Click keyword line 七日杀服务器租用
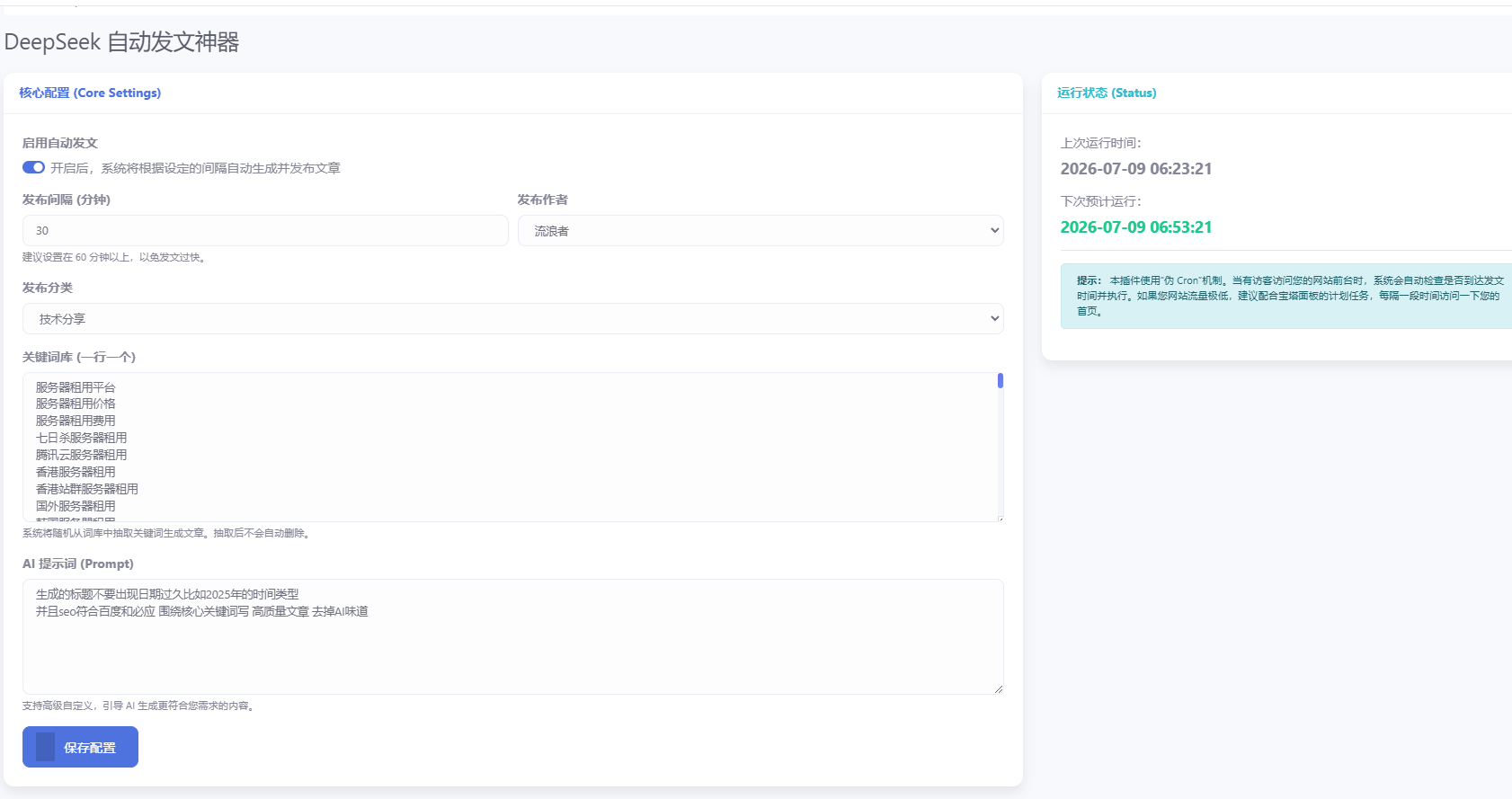 tap(82, 438)
